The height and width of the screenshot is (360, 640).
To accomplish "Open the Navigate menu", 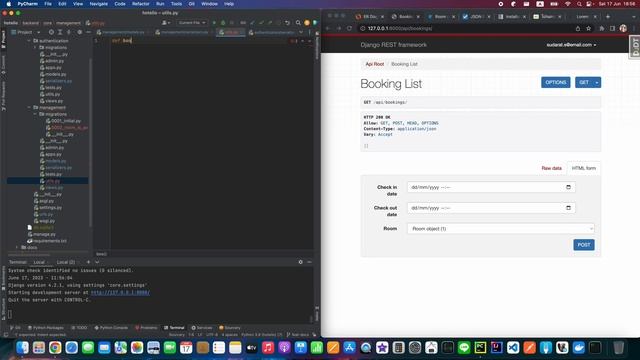I will coord(98,4).
